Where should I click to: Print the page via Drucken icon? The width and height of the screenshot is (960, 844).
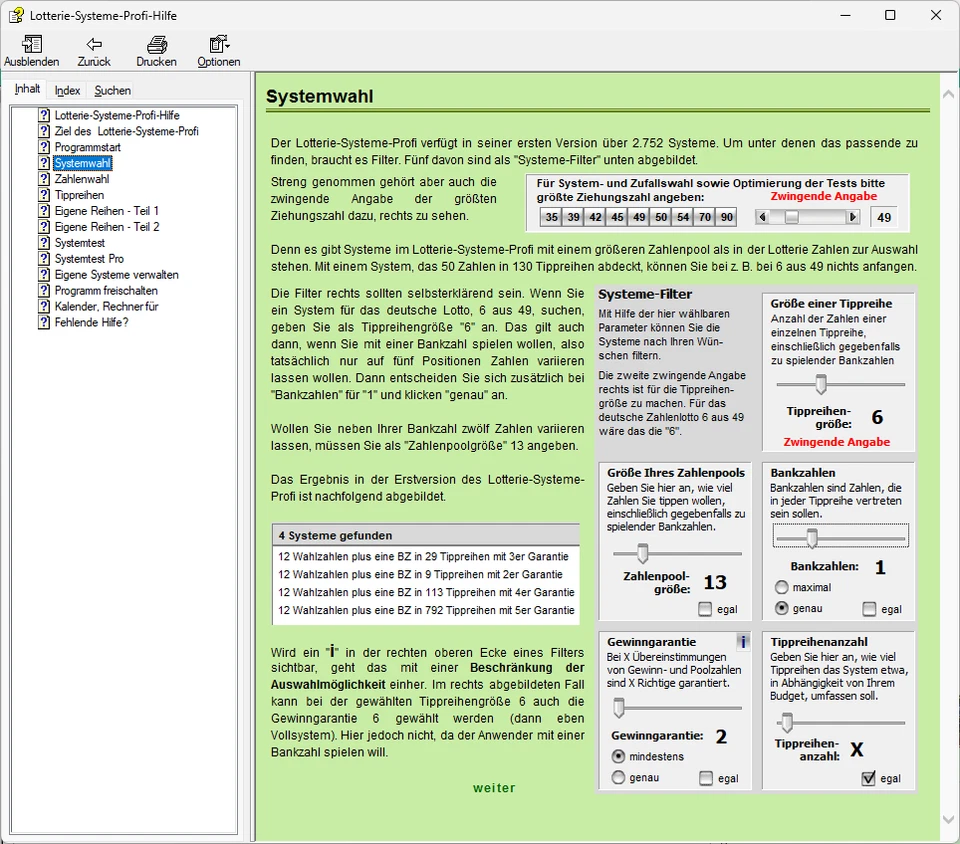156,45
